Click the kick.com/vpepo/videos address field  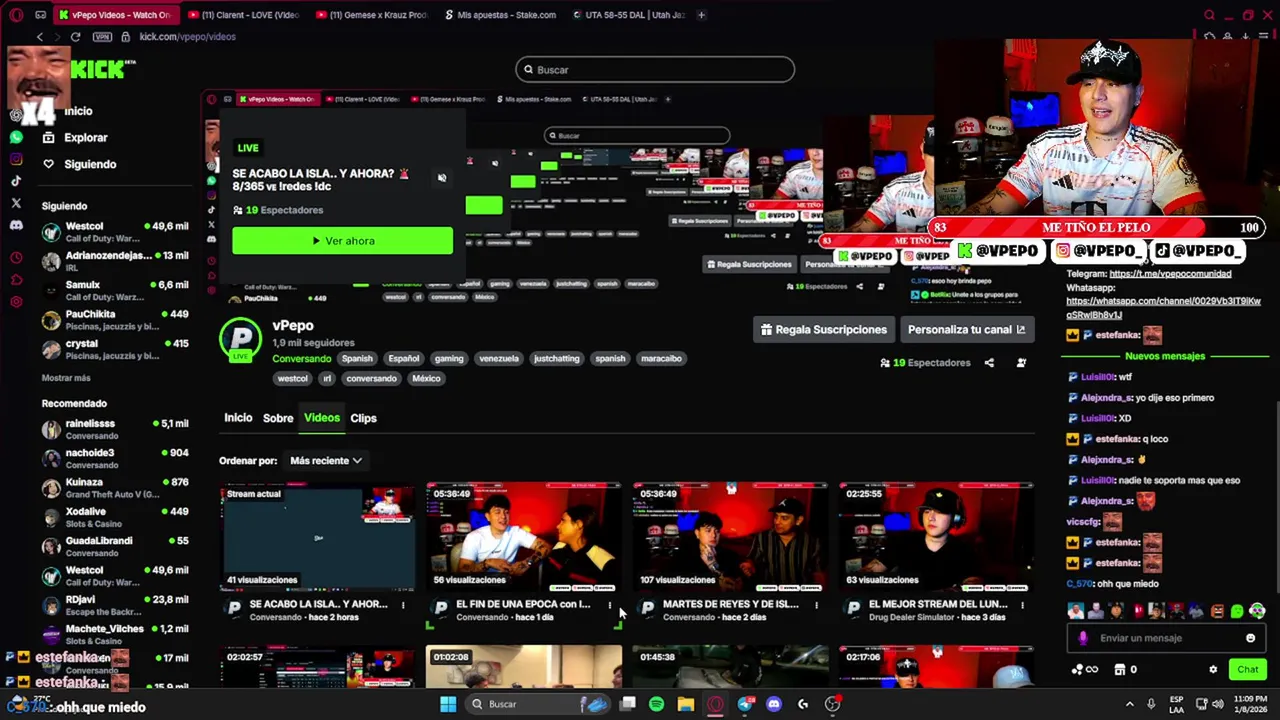click(x=188, y=37)
